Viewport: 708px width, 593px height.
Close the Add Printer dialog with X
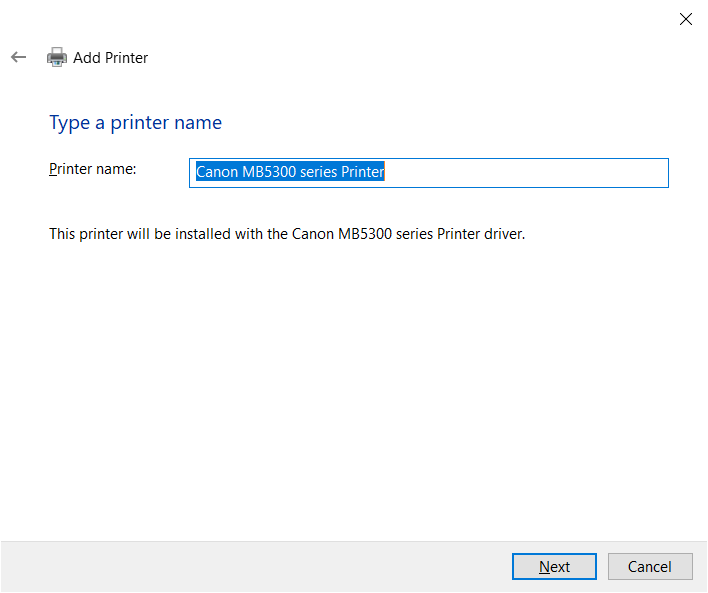[x=685, y=19]
